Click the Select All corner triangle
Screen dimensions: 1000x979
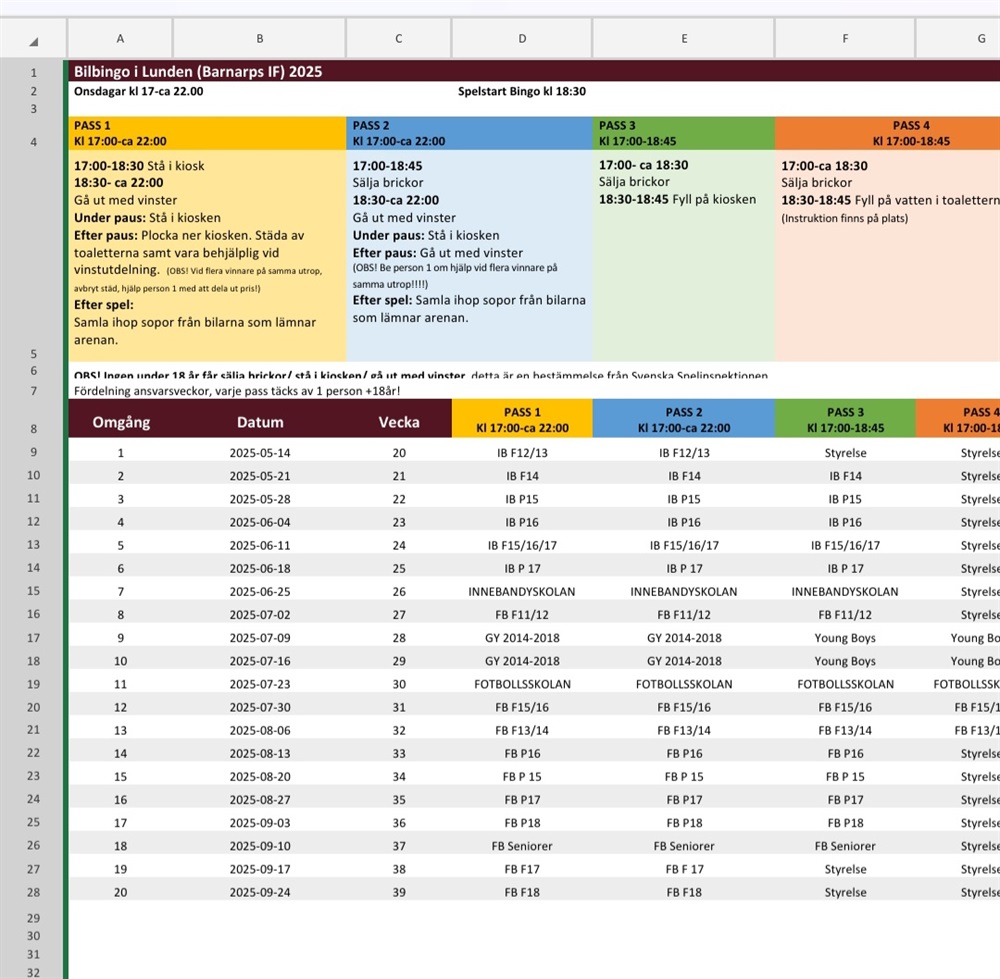click(33, 41)
